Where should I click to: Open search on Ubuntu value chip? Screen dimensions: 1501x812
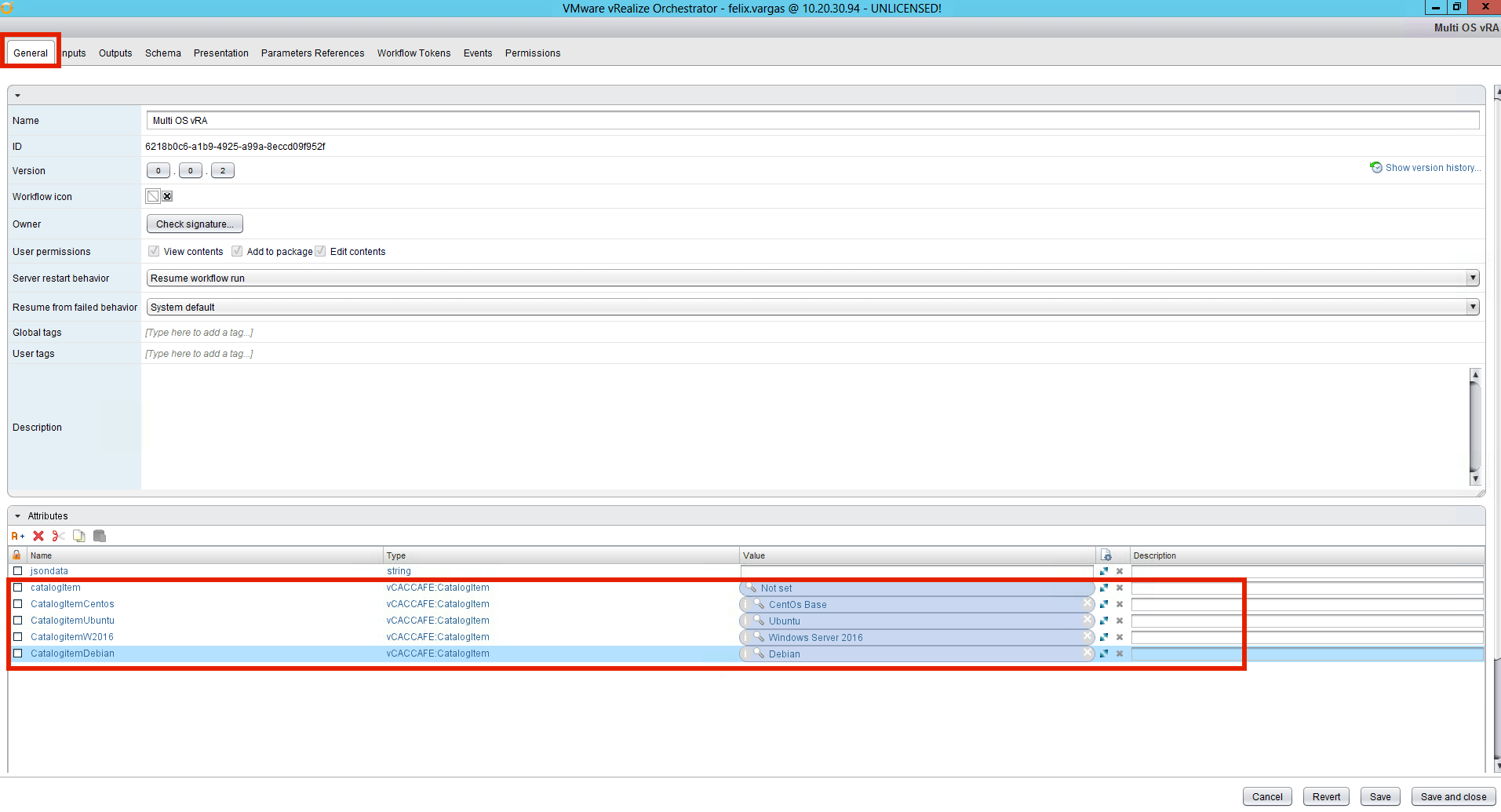[759, 620]
